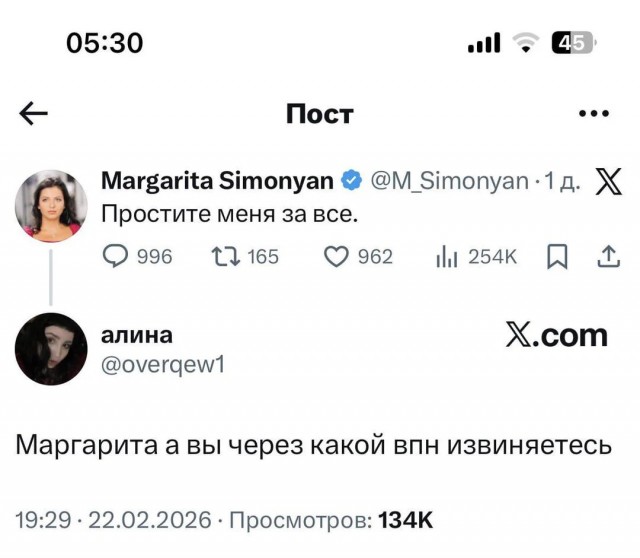Tap the алина display name

coord(138,335)
